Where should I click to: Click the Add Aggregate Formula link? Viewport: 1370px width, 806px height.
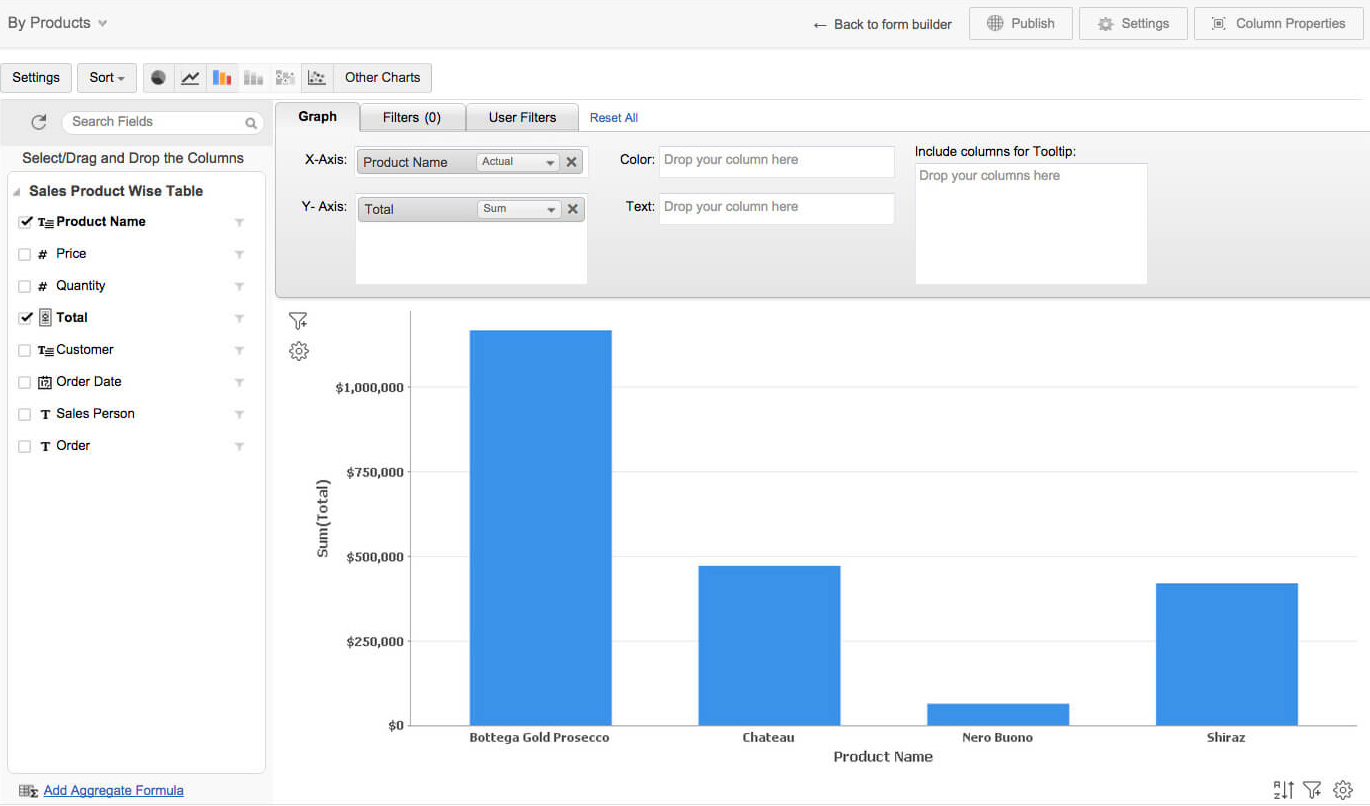pyautogui.click(x=114, y=791)
